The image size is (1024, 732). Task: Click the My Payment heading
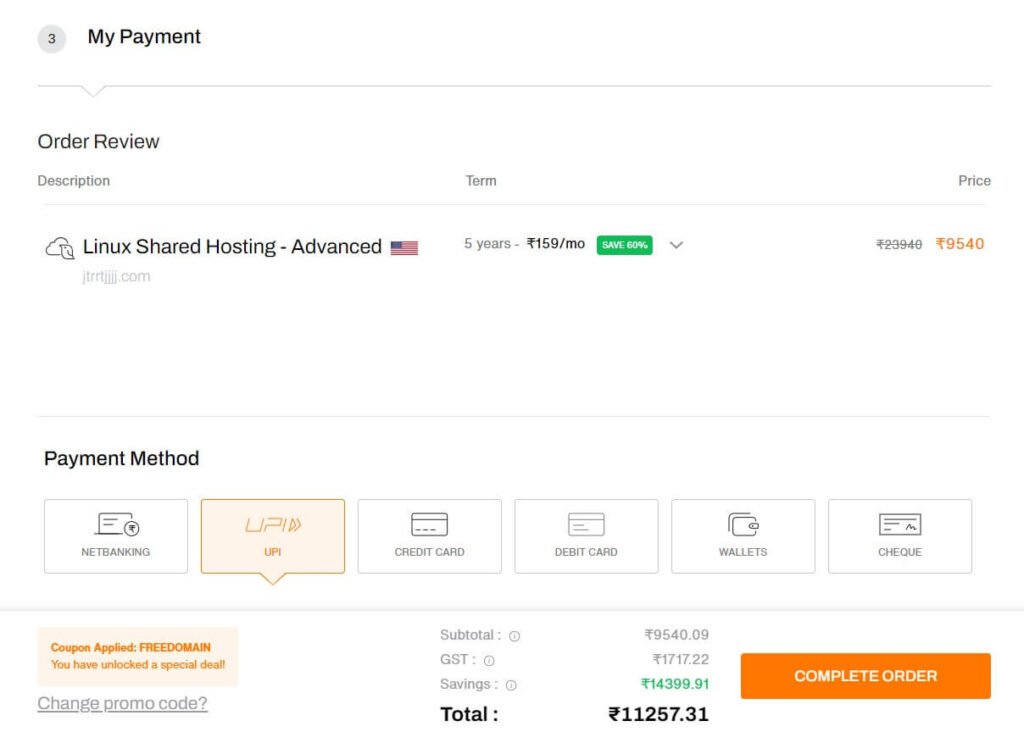pos(144,37)
